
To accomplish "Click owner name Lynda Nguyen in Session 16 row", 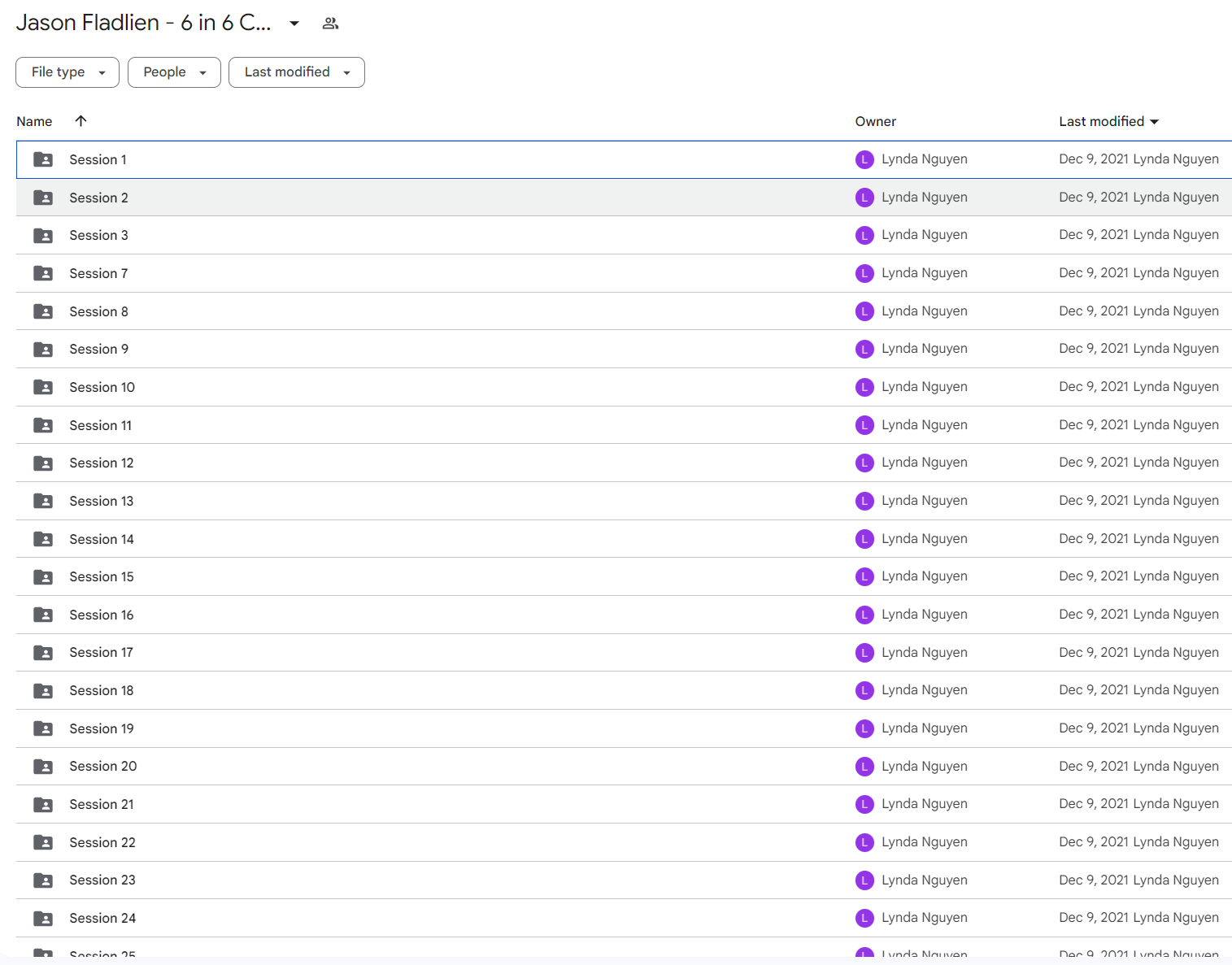I will click(x=925, y=614).
